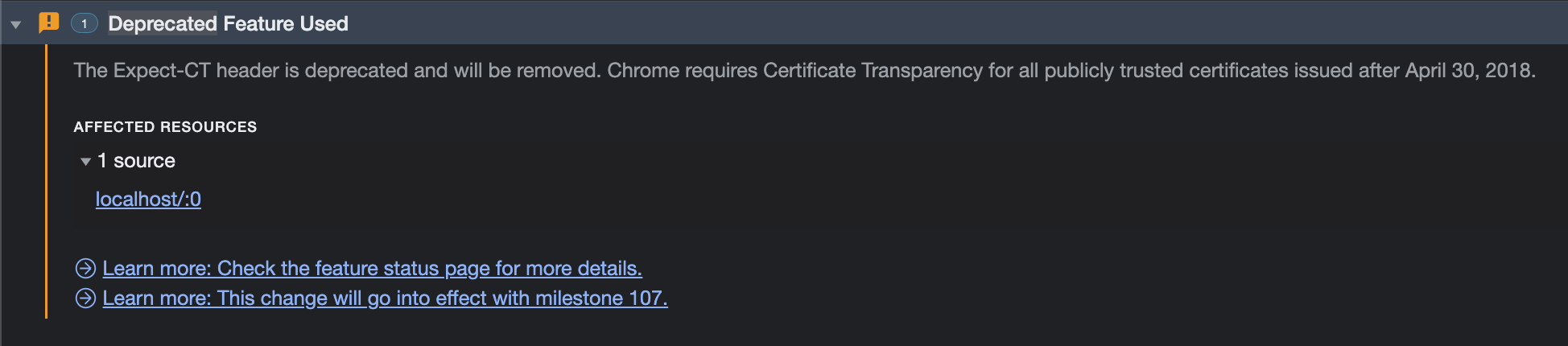This screenshot has width=1568, height=346.
Task: Click empty area of the issue header bar
Action: point(958,23)
